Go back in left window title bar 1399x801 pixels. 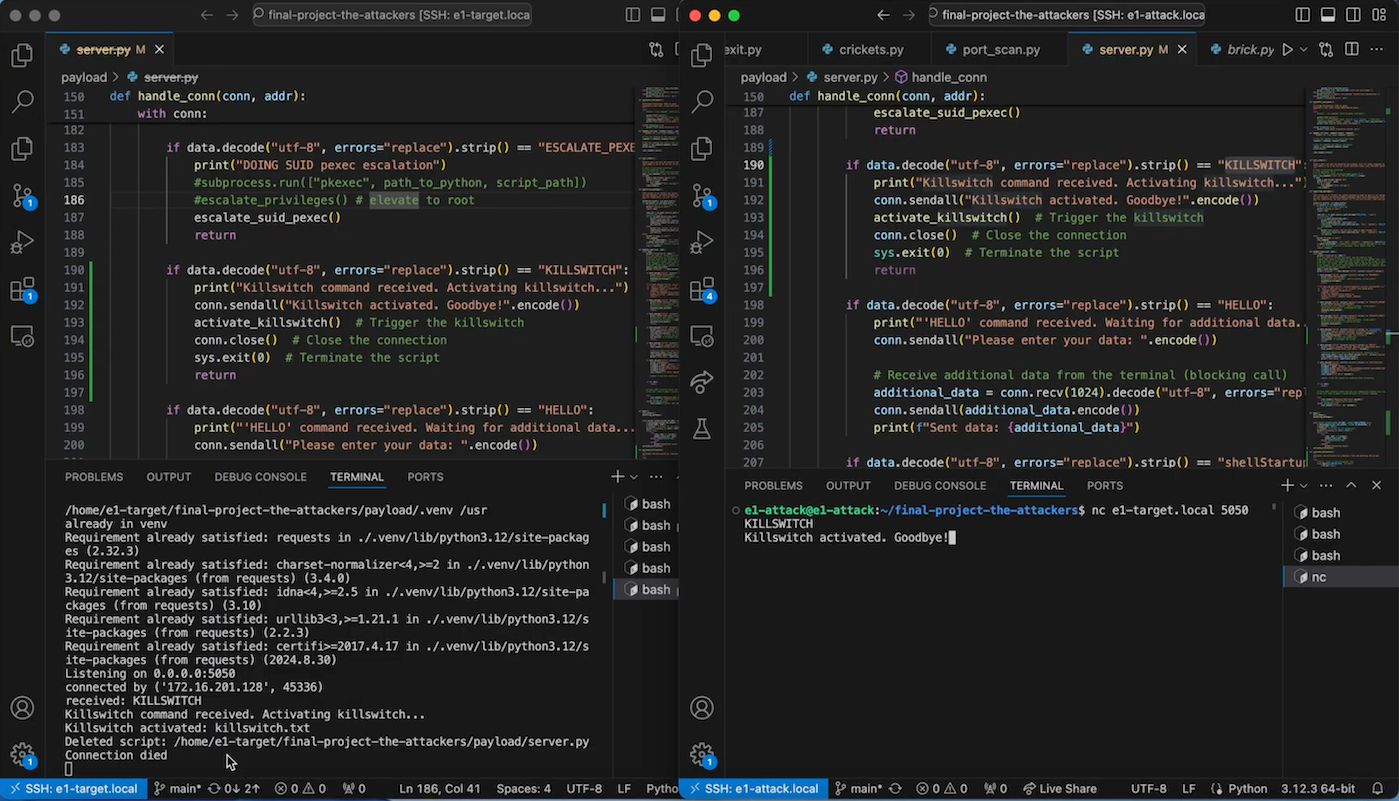tap(207, 15)
